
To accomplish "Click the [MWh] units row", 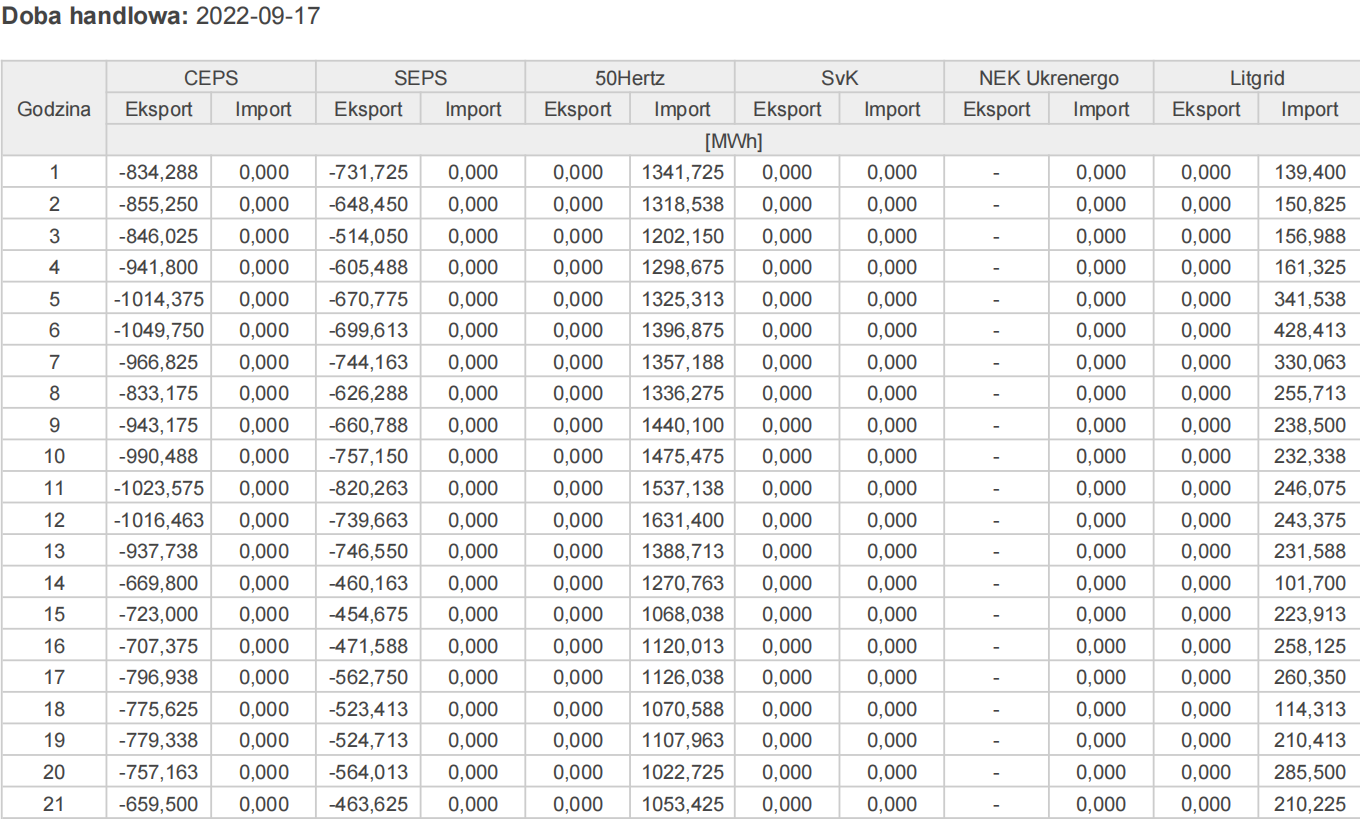I will tap(733, 141).
